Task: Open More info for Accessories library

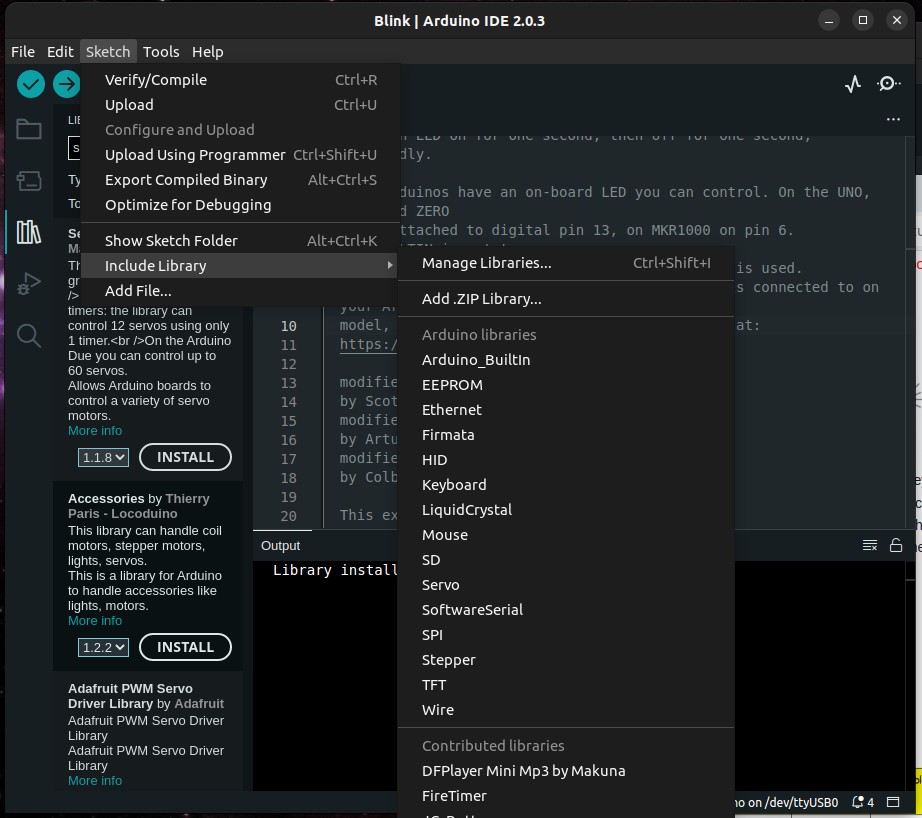Action: coord(95,620)
